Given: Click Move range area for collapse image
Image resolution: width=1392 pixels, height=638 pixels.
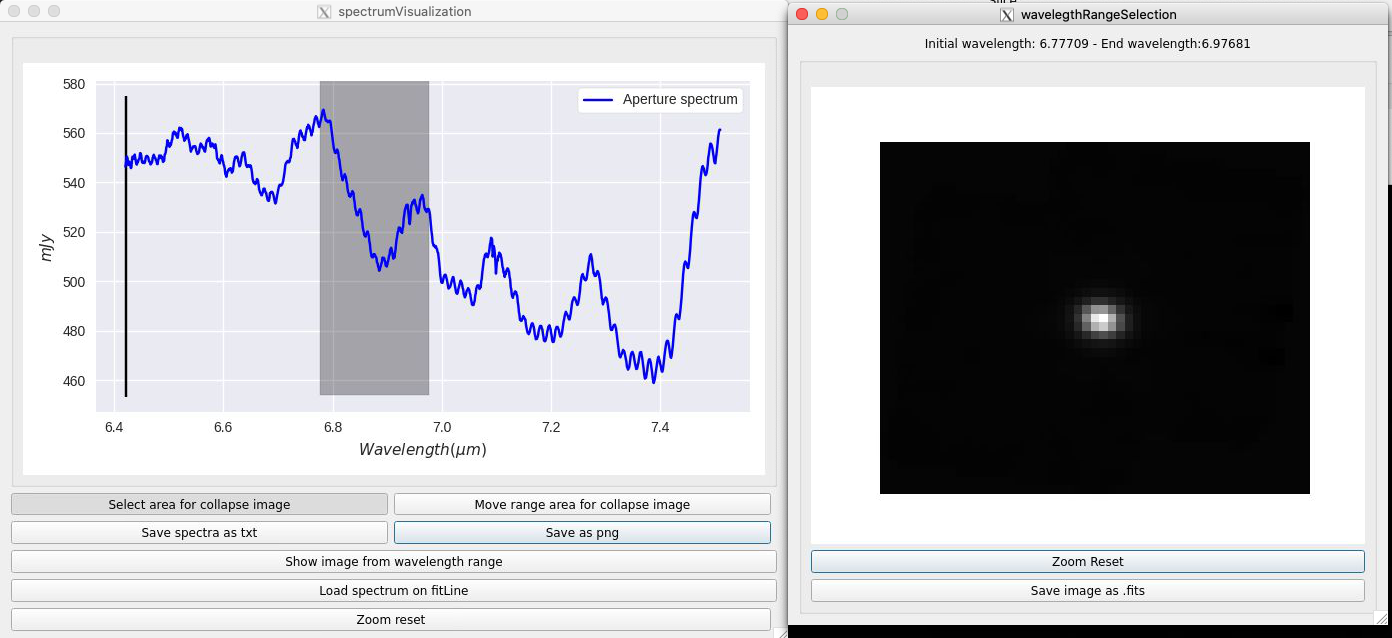Looking at the screenshot, I should (582, 504).
